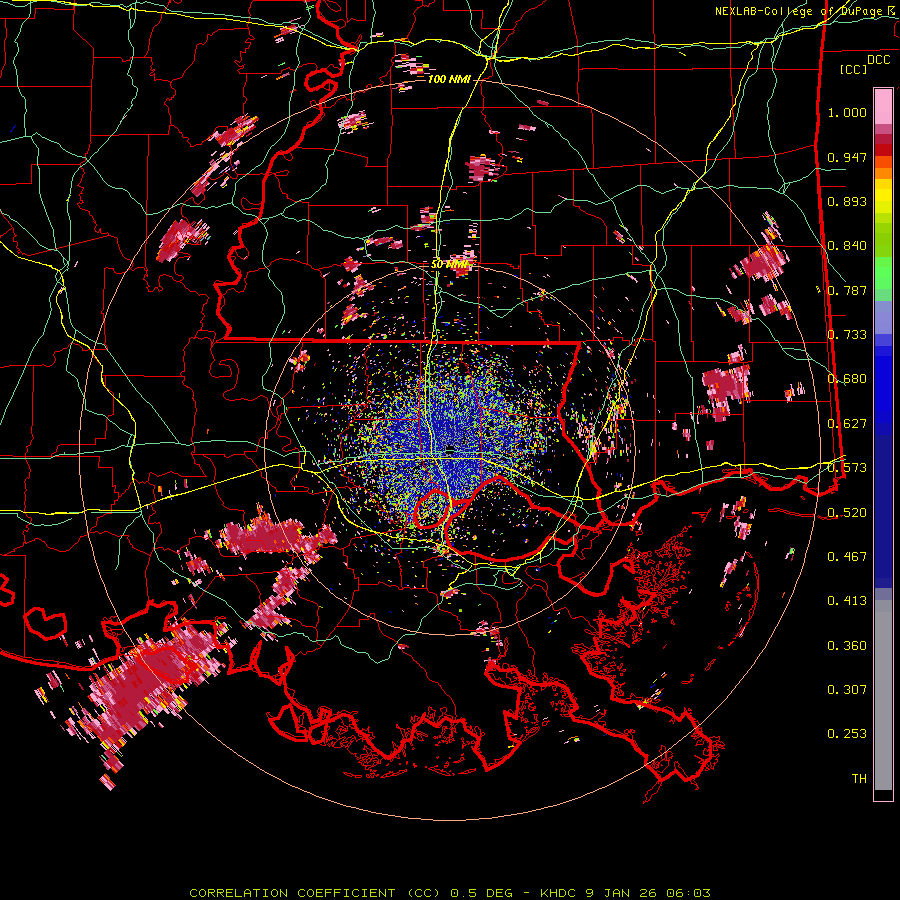Screen dimensions: 900x900
Task: Pick the light pink band on color scale
Action: [x=883, y=107]
